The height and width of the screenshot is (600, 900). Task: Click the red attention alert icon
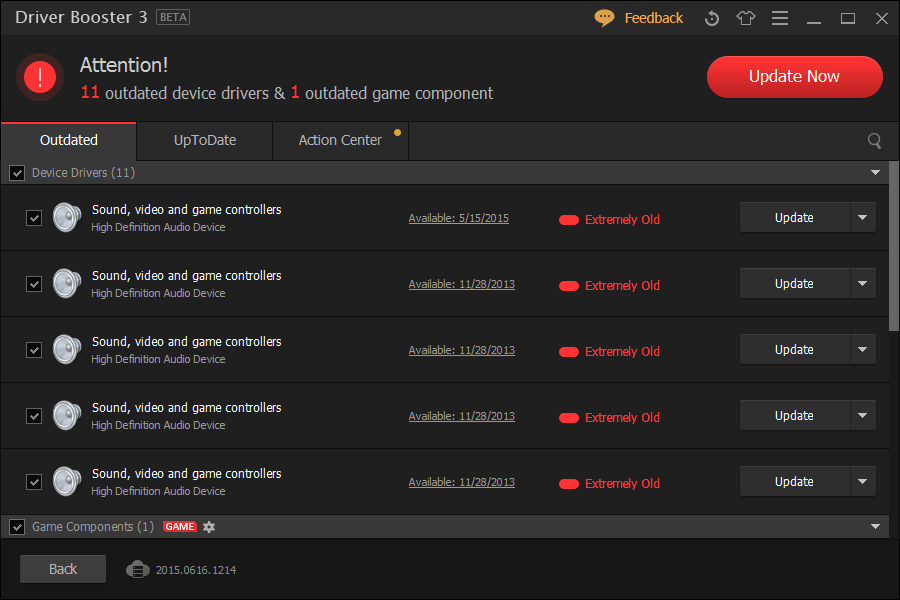pyautogui.click(x=40, y=77)
